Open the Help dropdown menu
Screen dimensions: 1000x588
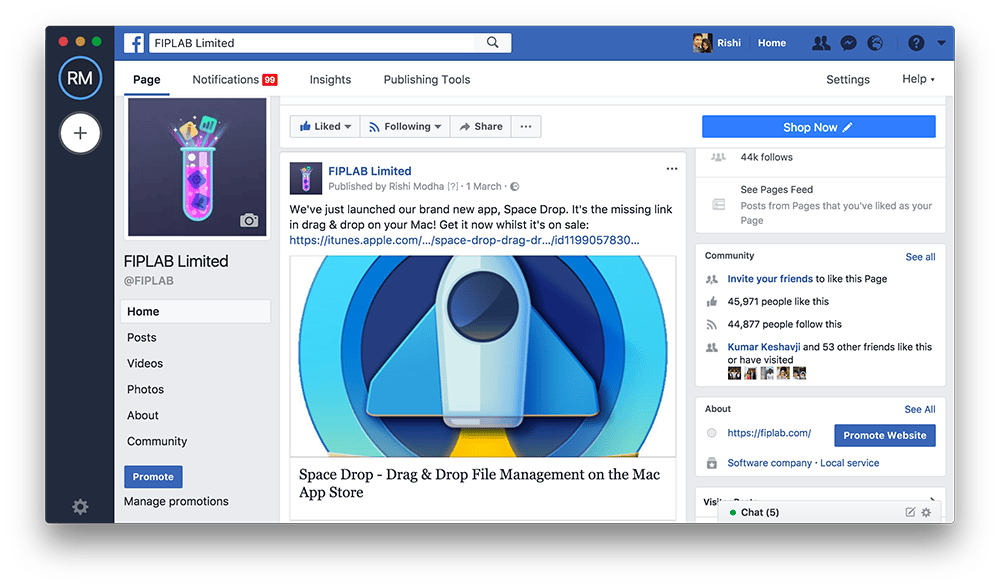point(918,79)
